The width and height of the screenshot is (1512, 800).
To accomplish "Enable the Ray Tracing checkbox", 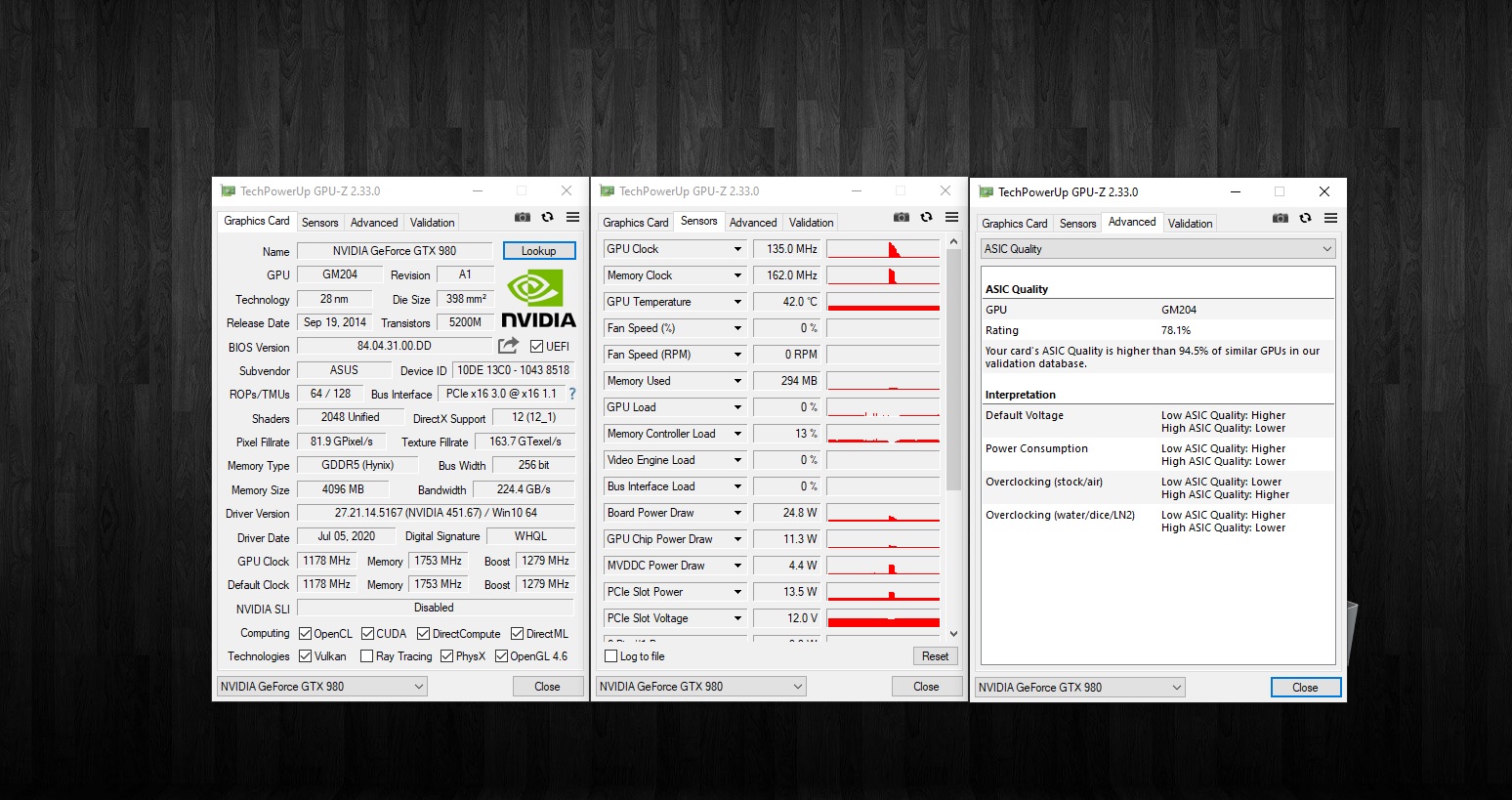I will point(366,656).
